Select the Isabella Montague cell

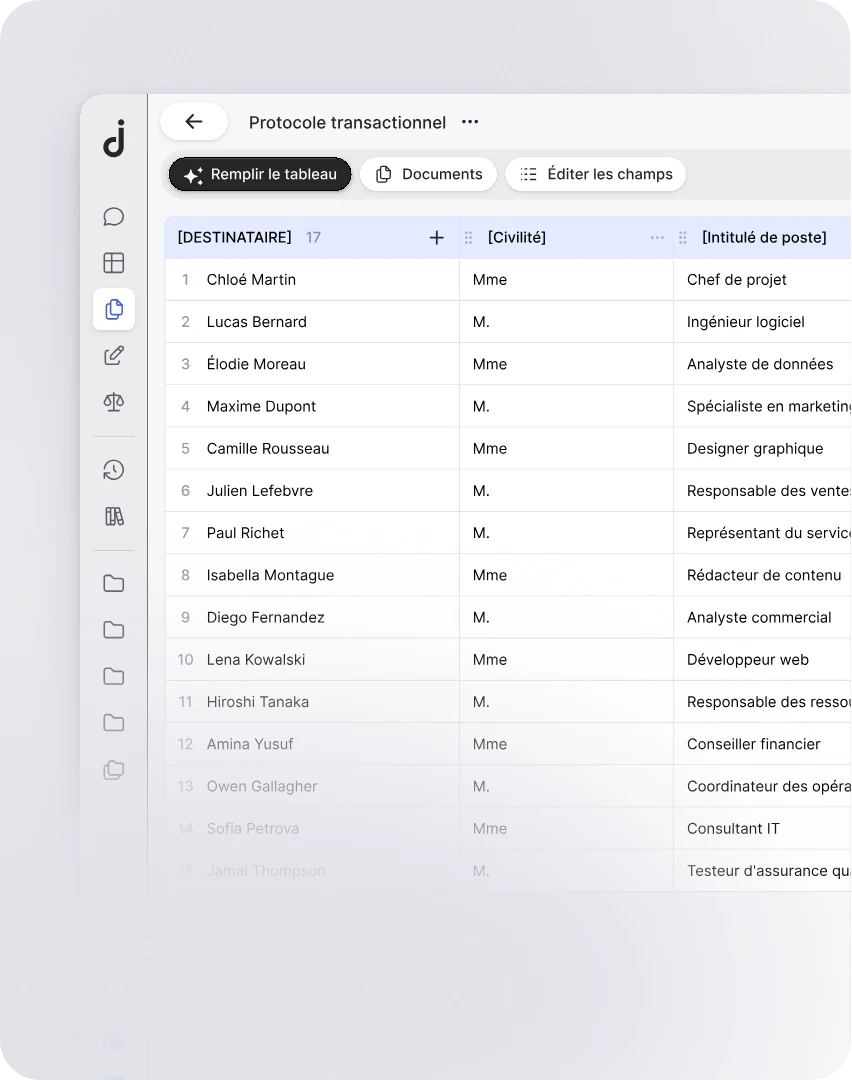(x=312, y=575)
